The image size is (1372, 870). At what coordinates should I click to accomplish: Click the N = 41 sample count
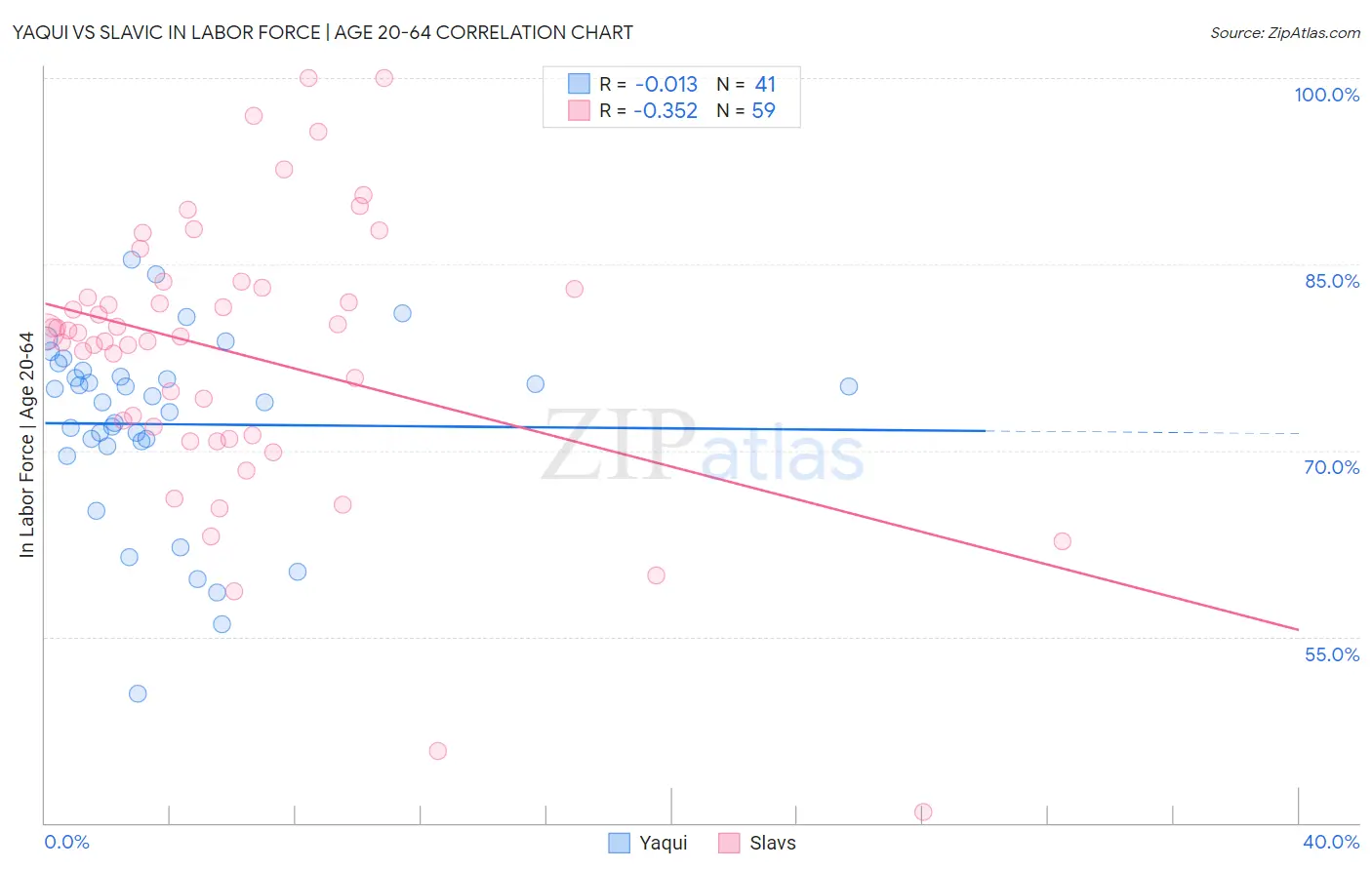click(x=747, y=84)
